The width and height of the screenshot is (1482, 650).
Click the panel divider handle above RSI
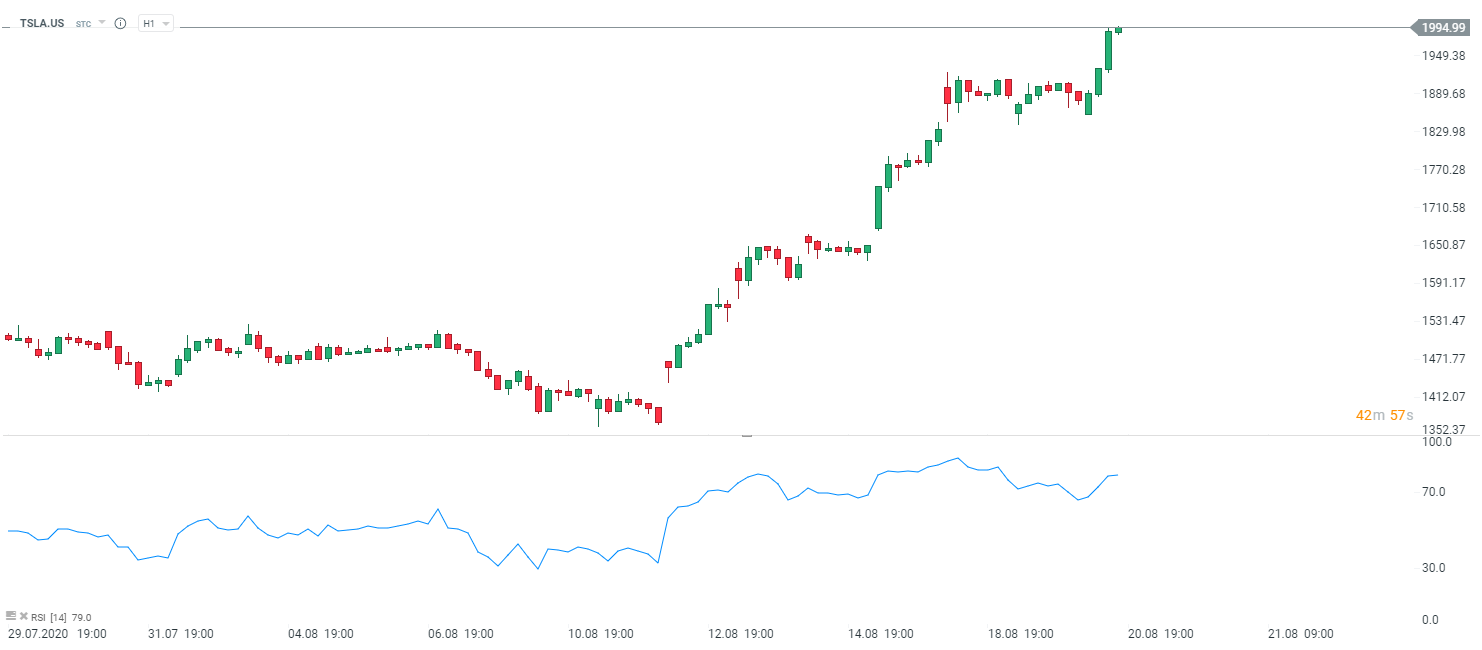pos(746,436)
